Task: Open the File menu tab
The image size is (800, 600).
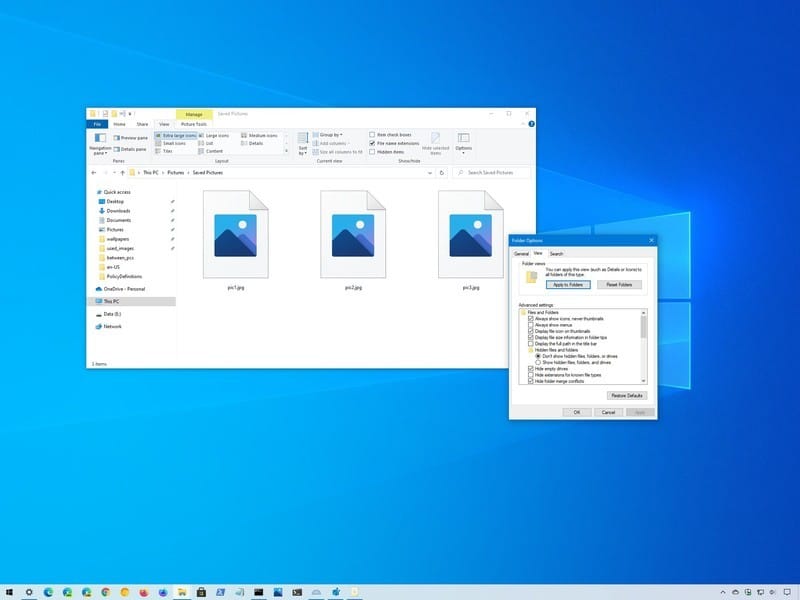Action: [x=97, y=124]
